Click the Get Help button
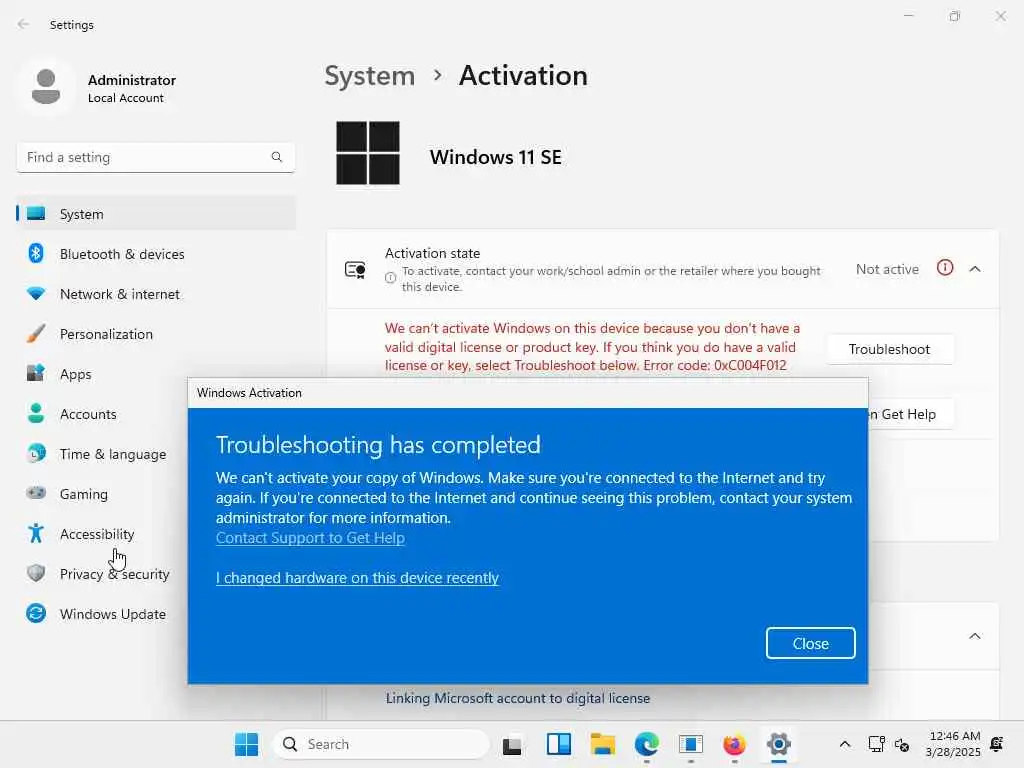 pyautogui.click(x=910, y=414)
